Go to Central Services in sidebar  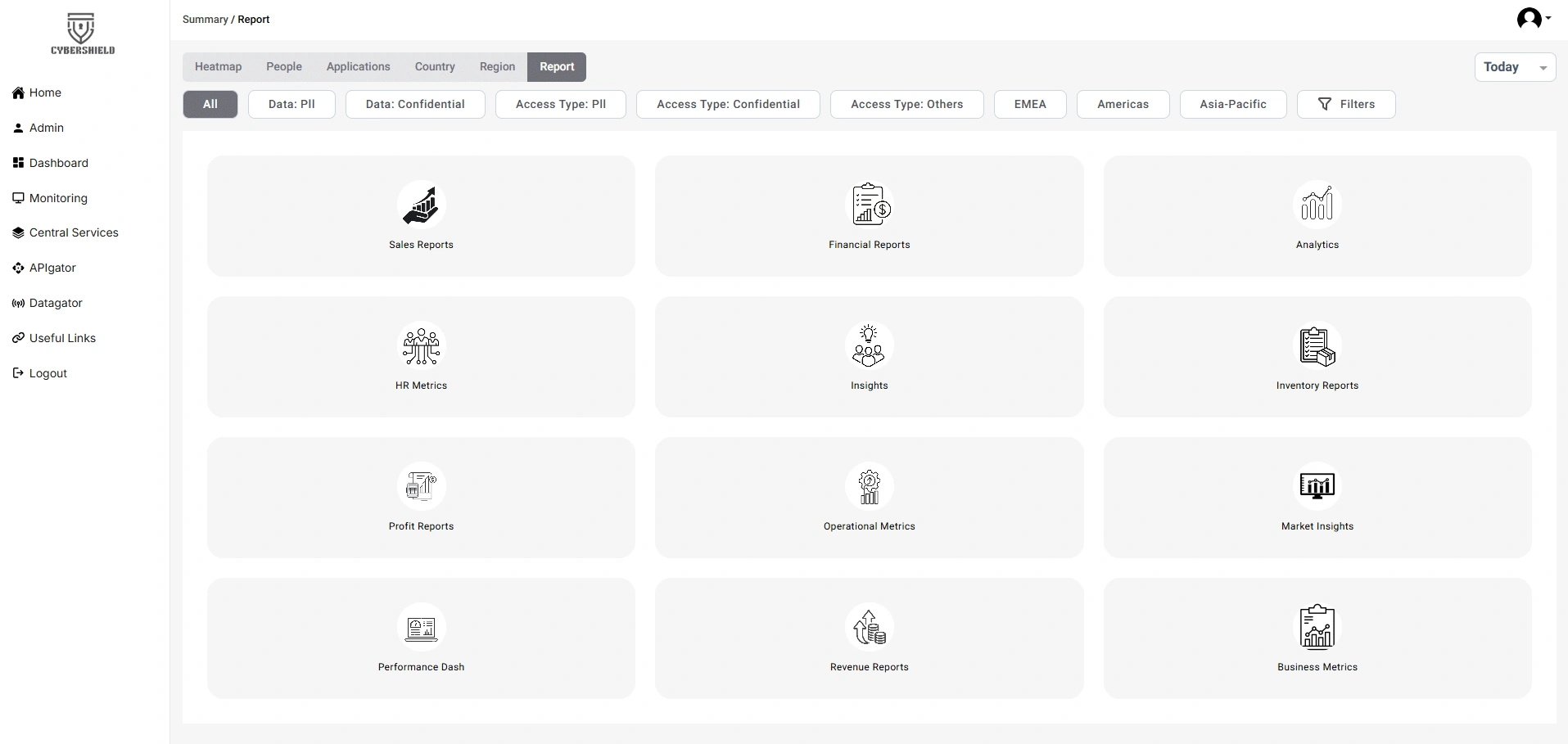tap(74, 232)
